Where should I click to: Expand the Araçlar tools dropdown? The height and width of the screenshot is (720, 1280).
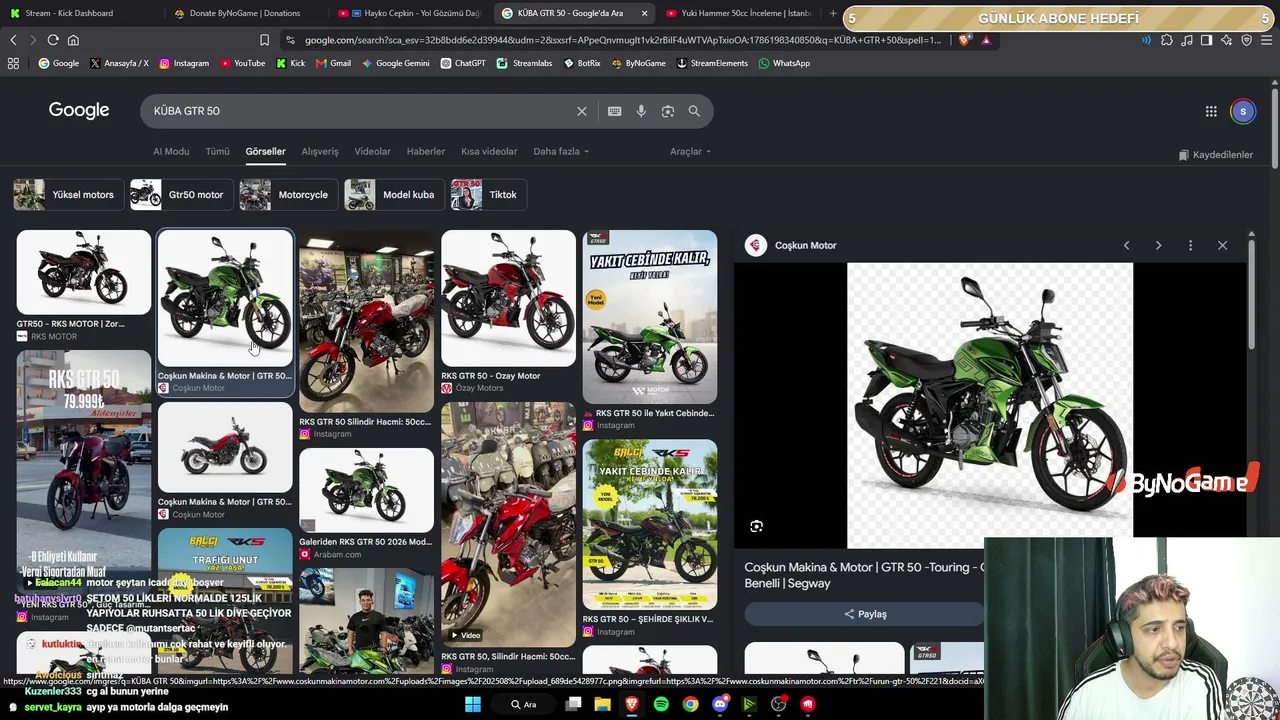(x=690, y=151)
